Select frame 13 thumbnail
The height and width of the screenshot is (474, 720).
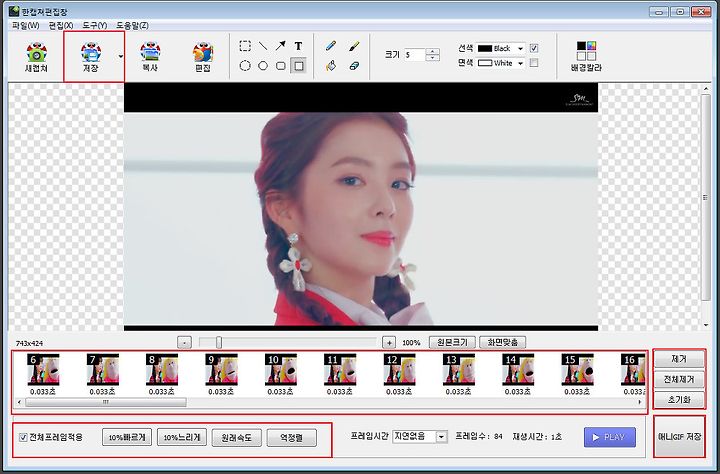coord(459,369)
